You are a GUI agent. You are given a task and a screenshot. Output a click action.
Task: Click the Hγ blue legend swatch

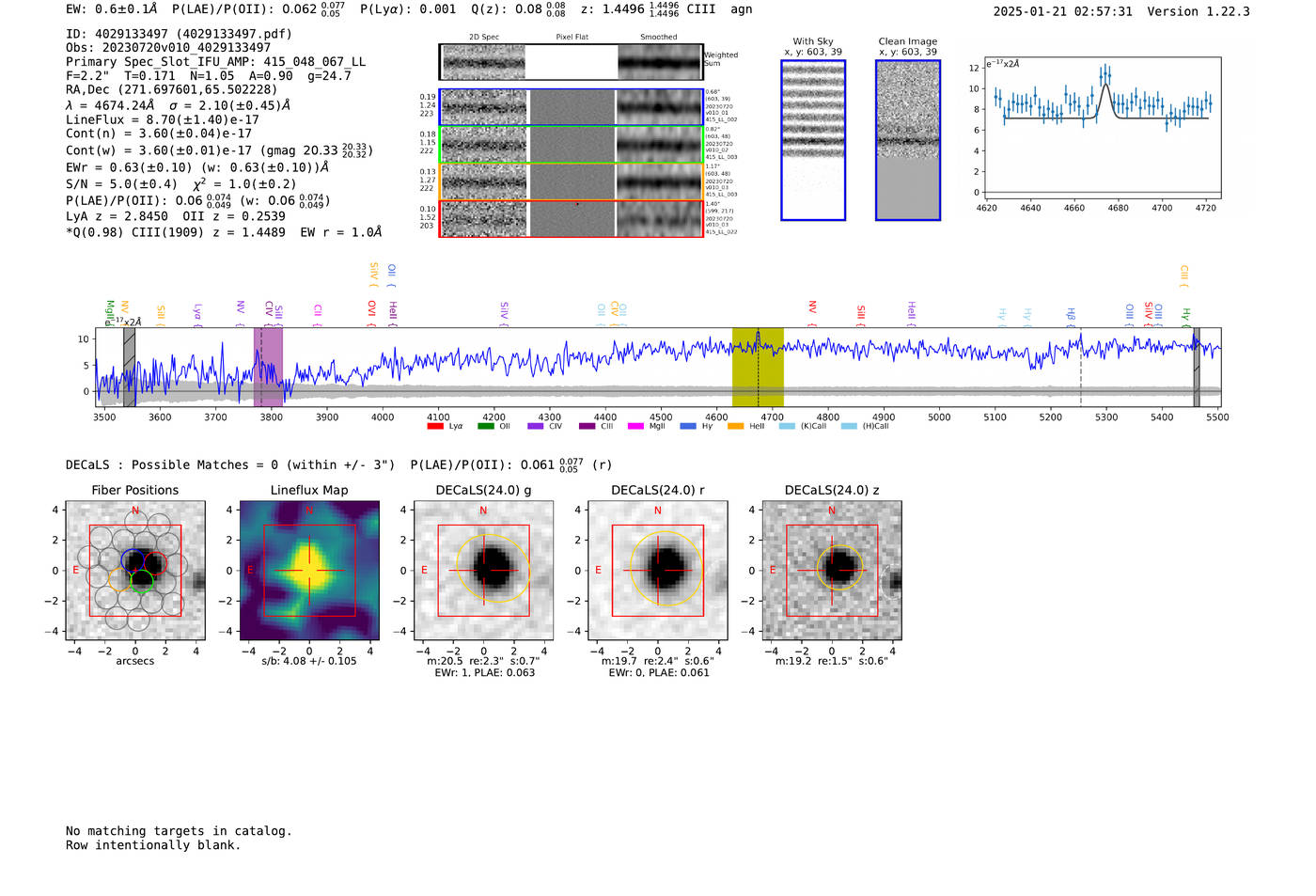click(688, 426)
